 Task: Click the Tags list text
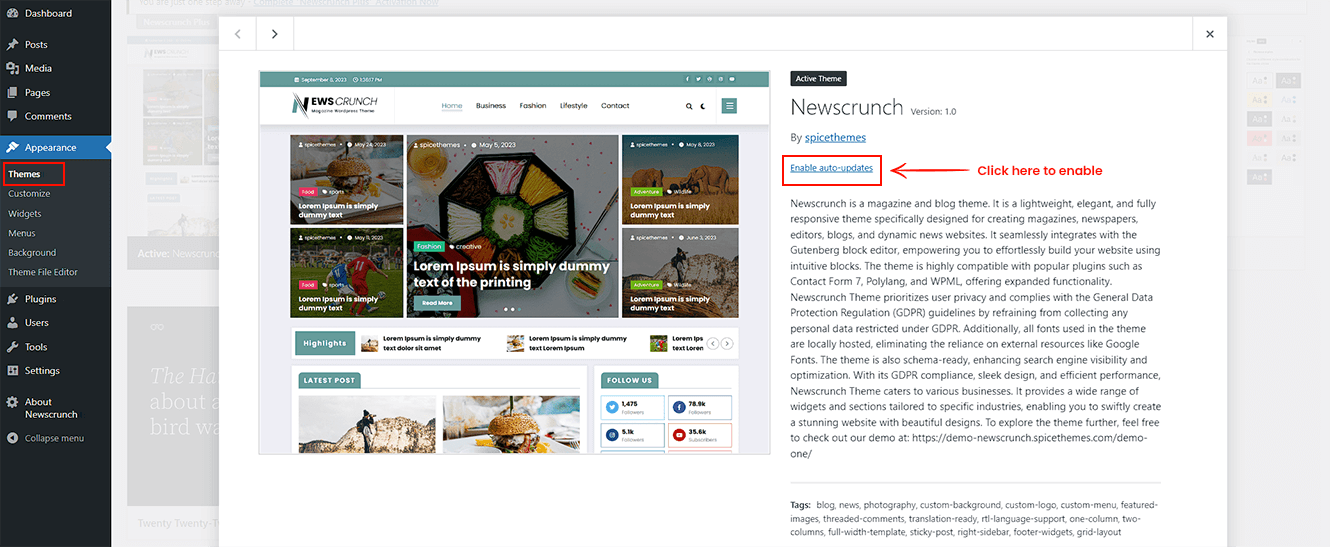(975, 519)
